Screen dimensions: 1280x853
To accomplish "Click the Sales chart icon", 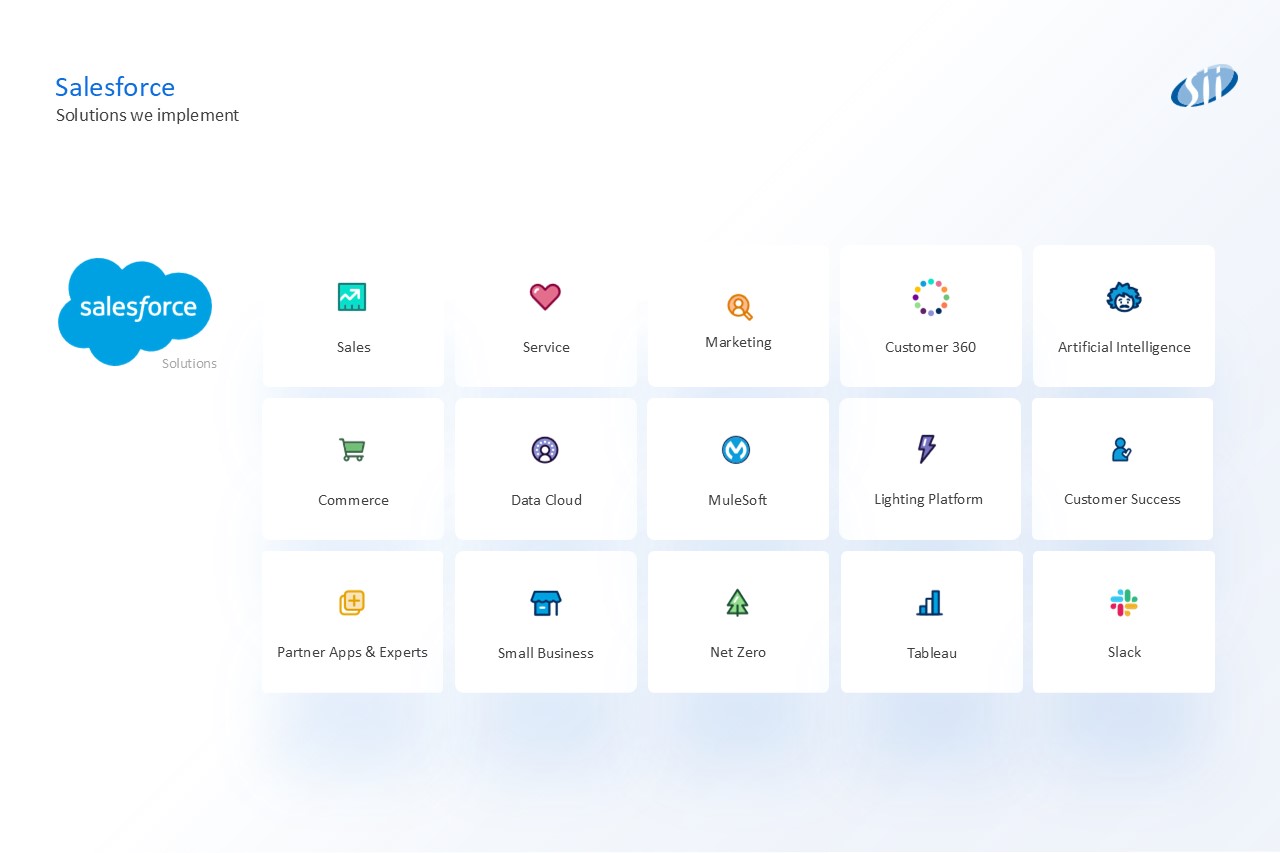I will coord(352,297).
